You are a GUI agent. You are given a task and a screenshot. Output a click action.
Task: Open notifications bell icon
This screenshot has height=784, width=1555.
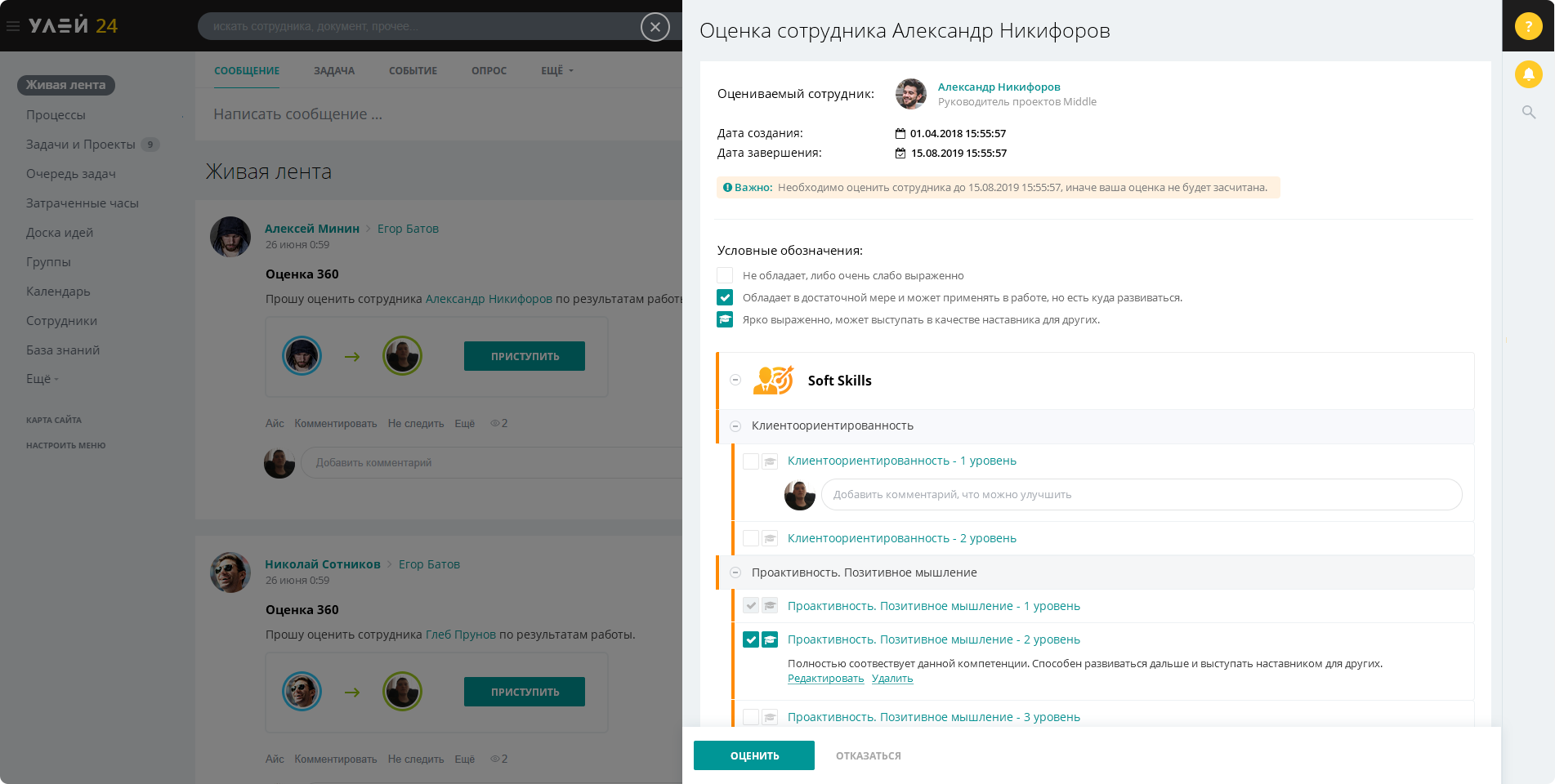1528,74
